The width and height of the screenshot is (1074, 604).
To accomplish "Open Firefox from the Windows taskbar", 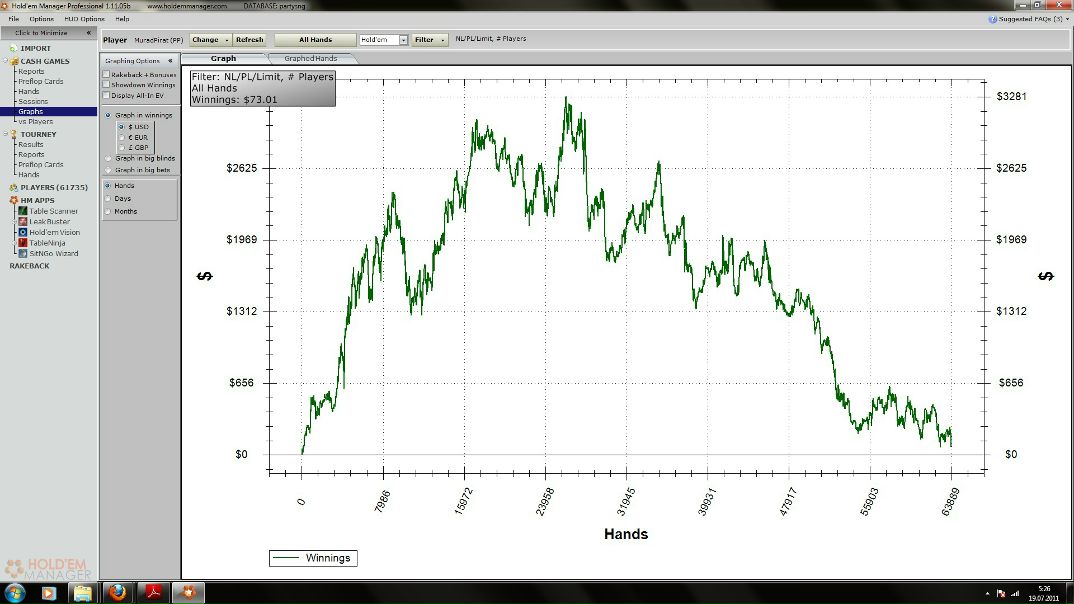I will pos(115,593).
